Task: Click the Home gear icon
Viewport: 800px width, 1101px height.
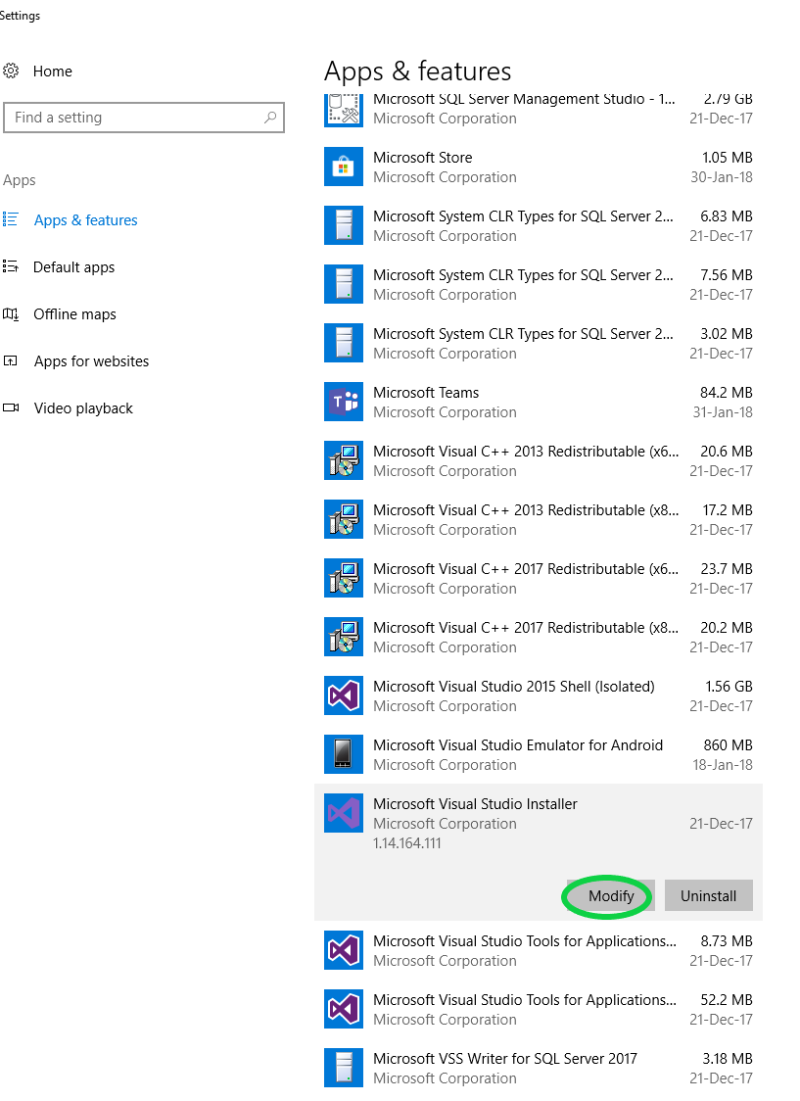Action: 11,71
